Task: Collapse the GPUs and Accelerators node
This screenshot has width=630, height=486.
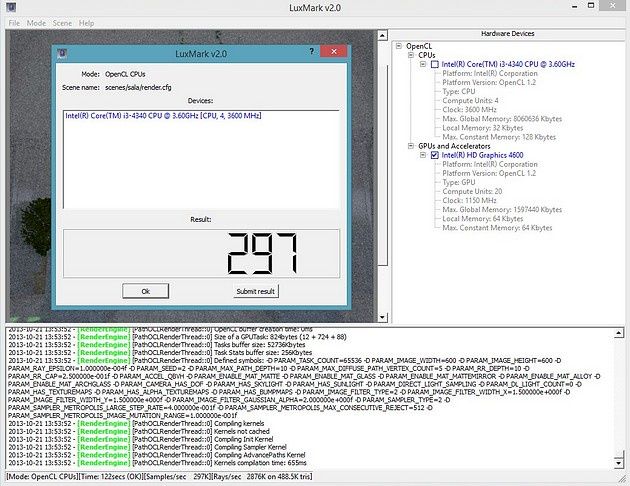Action: [x=411, y=146]
